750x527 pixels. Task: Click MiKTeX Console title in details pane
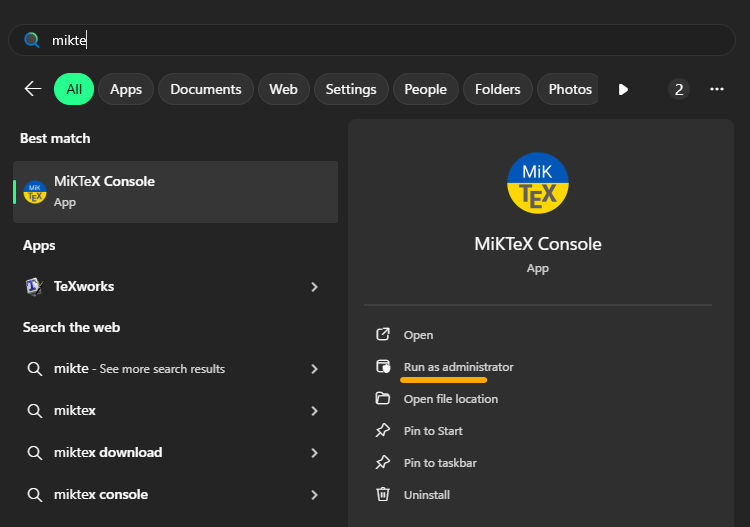coord(538,244)
